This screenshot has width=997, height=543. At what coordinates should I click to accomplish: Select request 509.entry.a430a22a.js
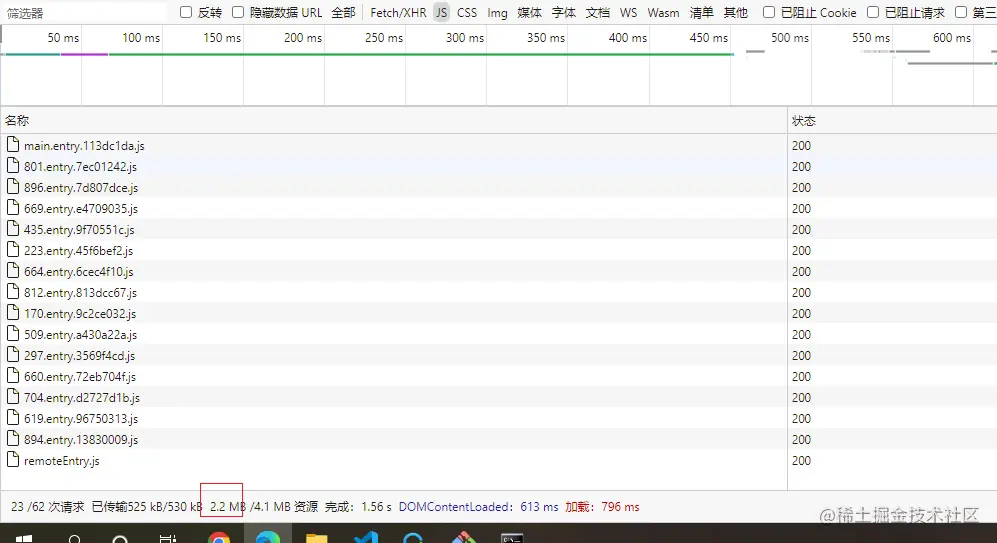coord(394,334)
